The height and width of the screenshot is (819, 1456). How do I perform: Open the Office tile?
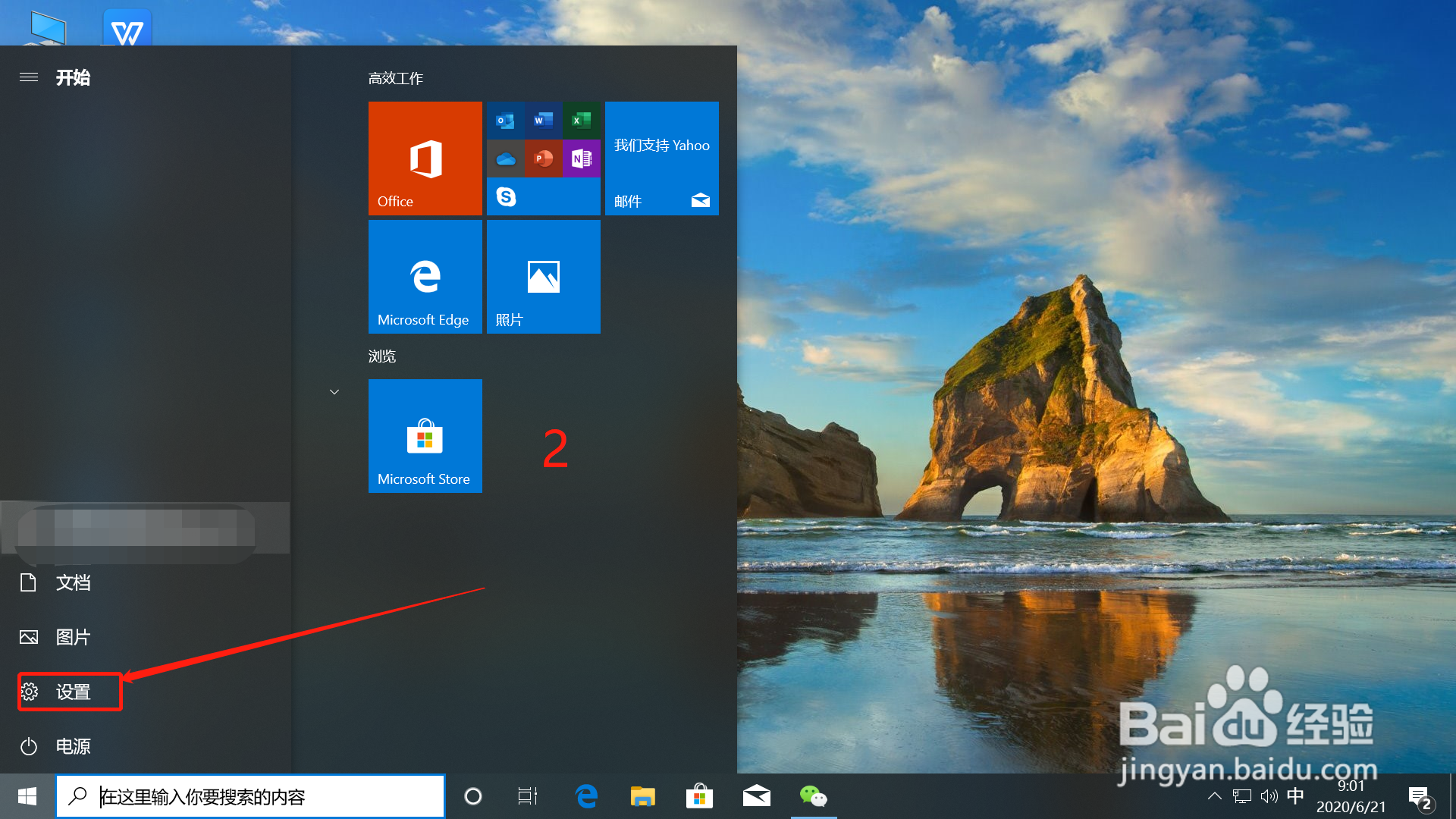425,158
